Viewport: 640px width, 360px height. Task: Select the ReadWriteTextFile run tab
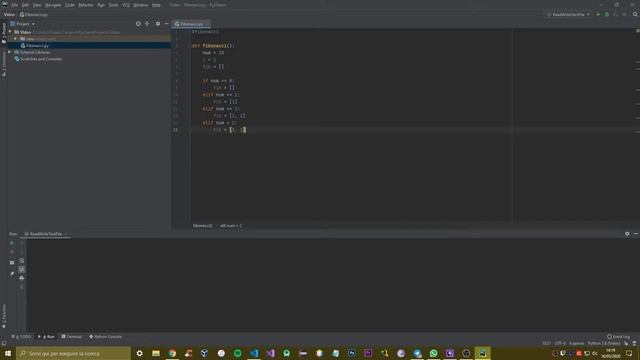[x=46, y=234]
